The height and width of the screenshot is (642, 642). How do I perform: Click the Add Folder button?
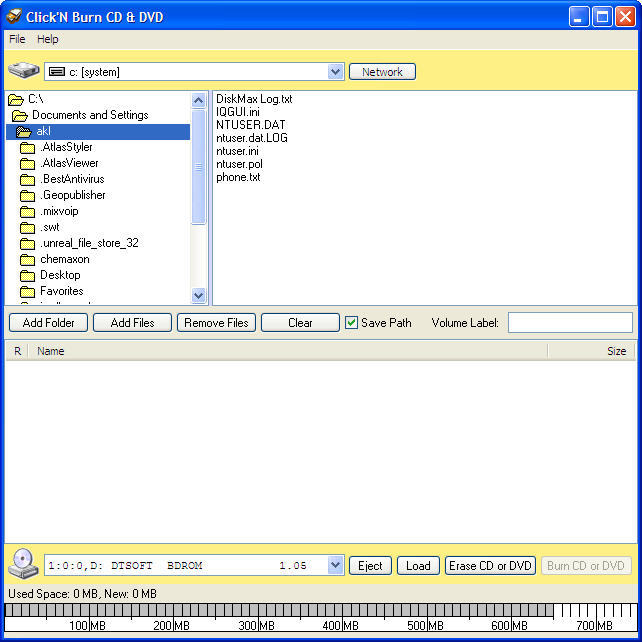(x=48, y=323)
